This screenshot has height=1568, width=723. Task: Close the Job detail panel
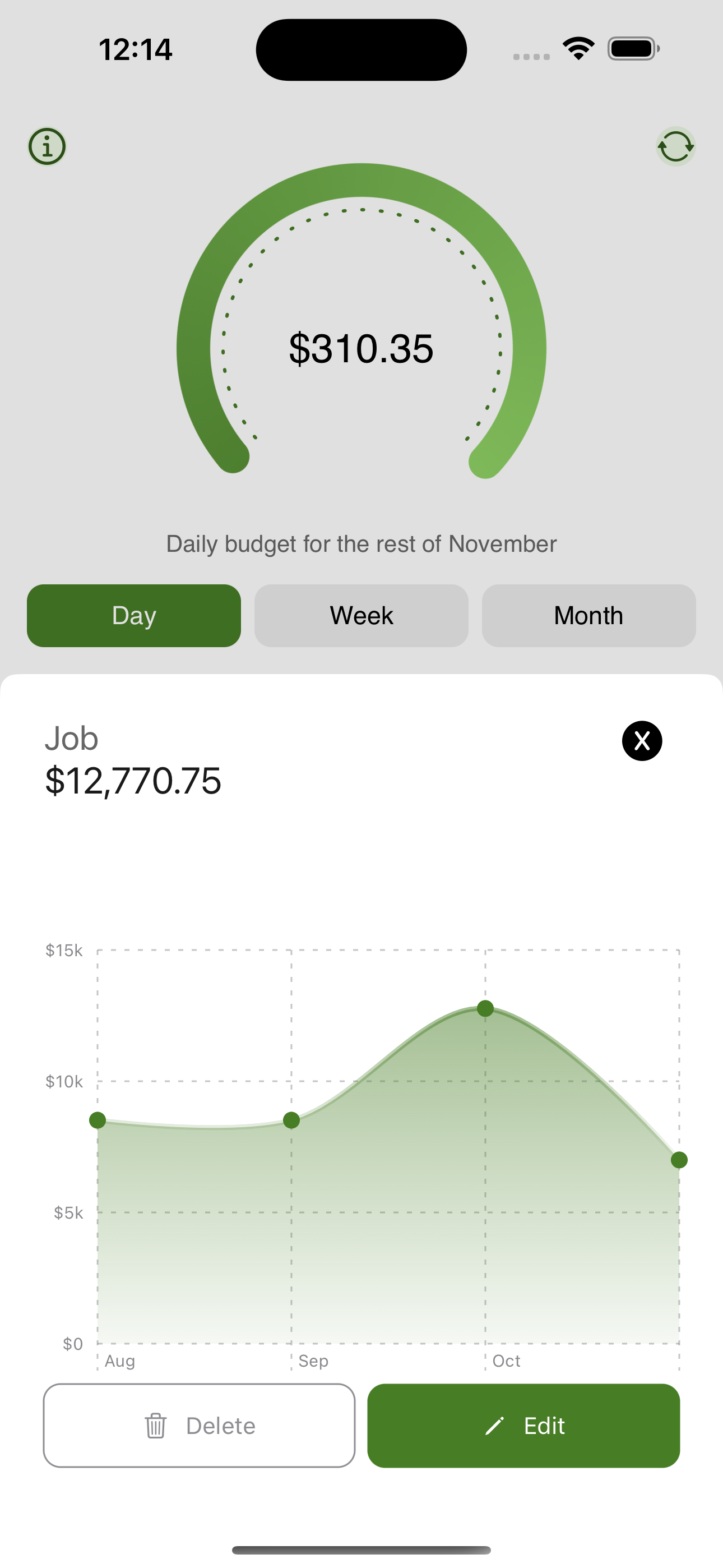641,741
